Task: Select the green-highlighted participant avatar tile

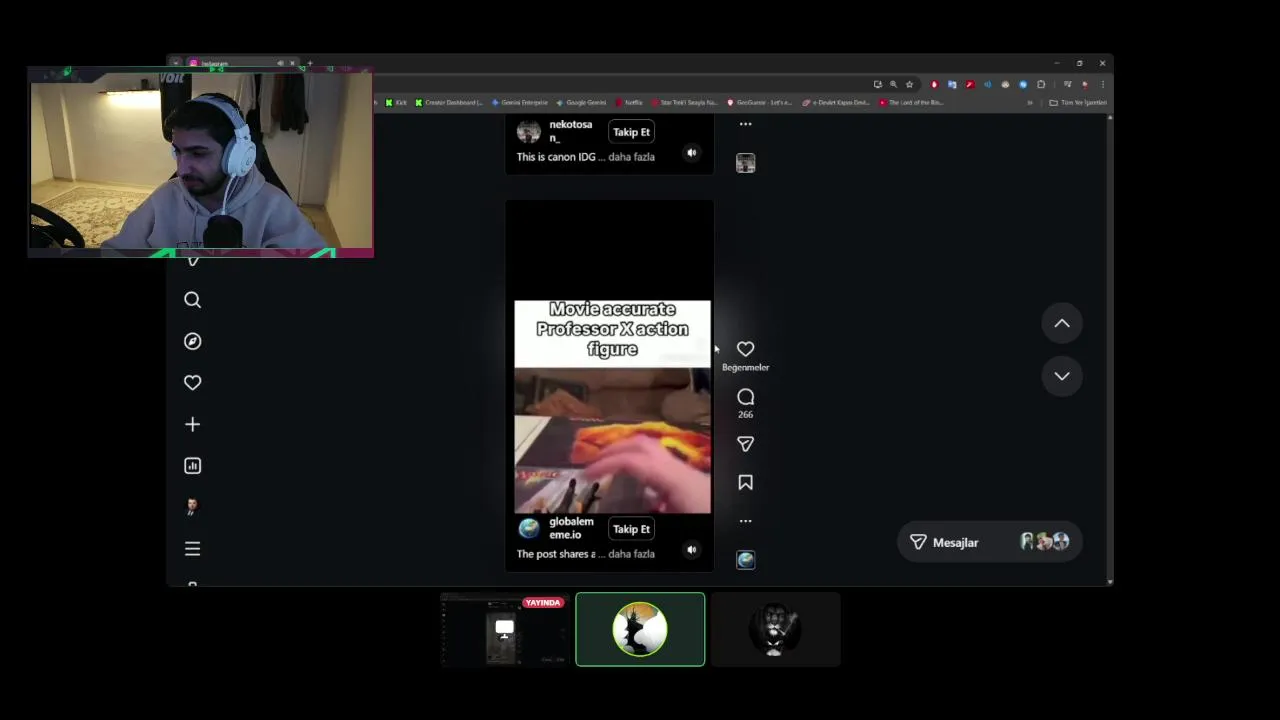Action: tap(640, 629)
